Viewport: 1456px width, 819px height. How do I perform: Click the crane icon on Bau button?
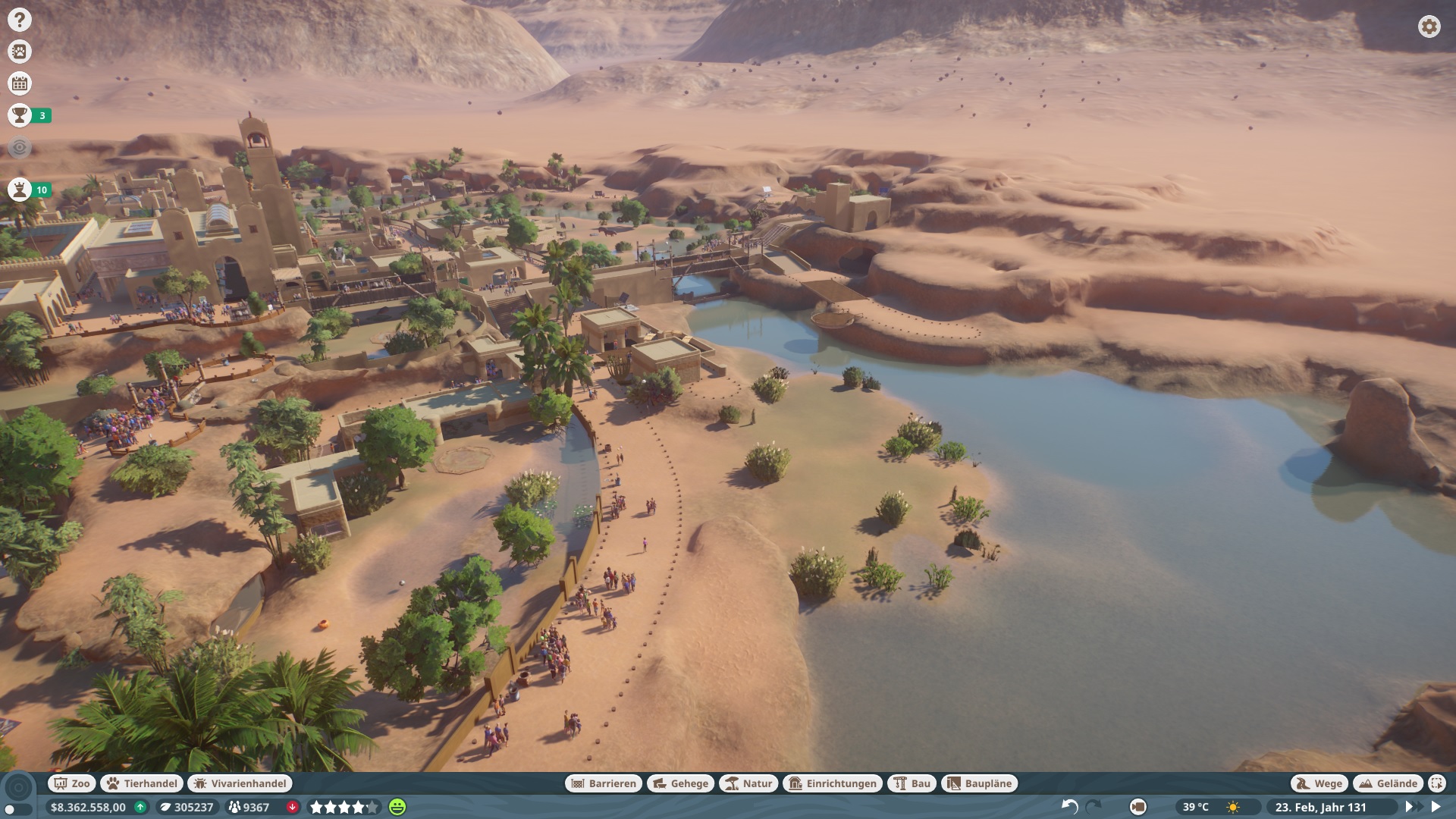pos(900,783)
